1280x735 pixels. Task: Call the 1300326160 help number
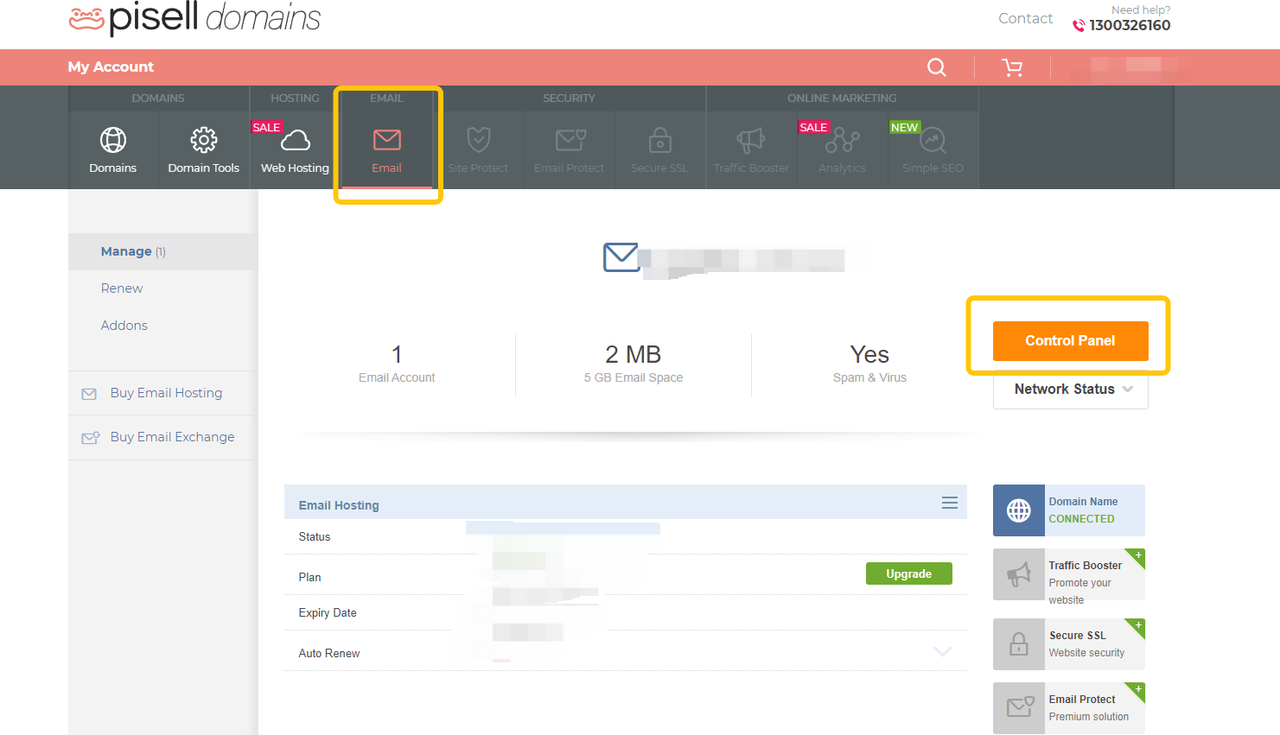coord(1130,26)
